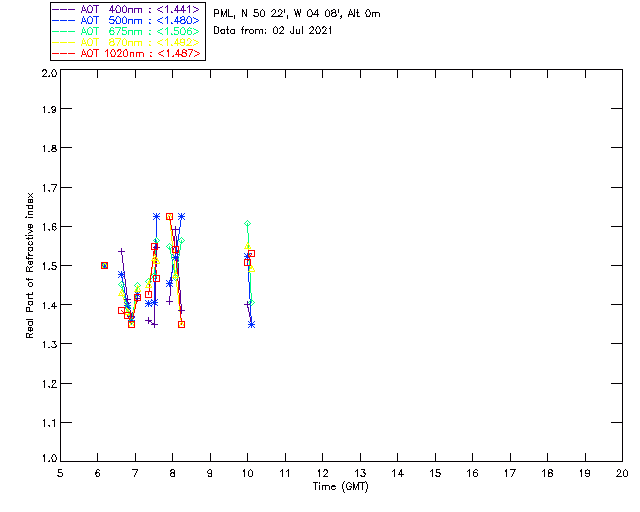Click the 'Data from: 02 Jul 2021' text

point(273,31)
